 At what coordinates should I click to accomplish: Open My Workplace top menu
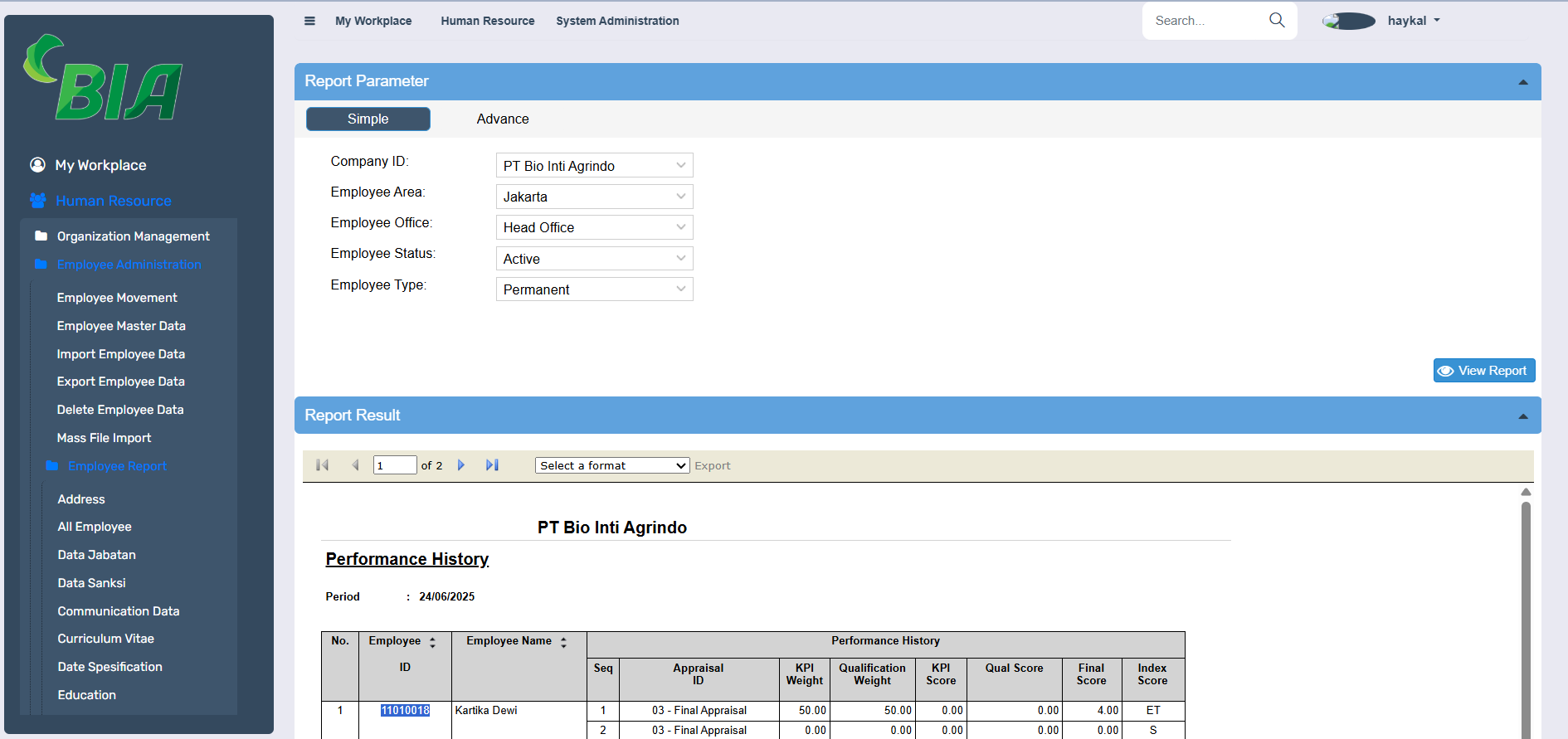click(373, 21)
